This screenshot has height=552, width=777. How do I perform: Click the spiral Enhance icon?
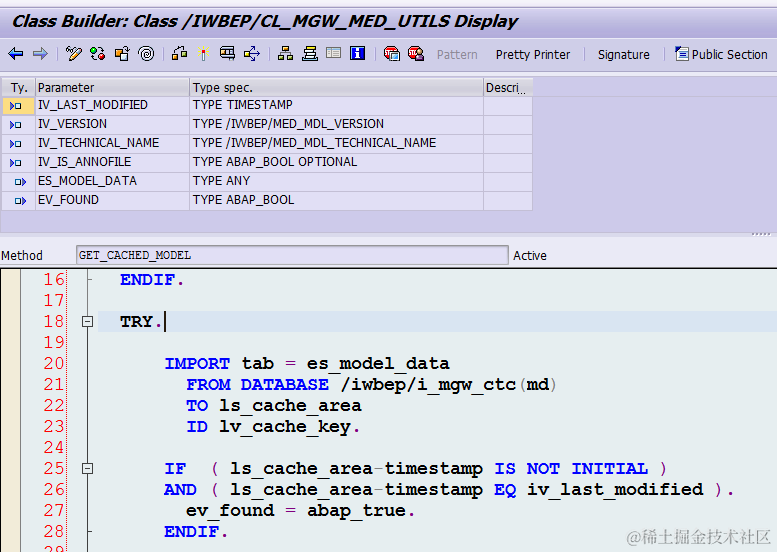146,54
